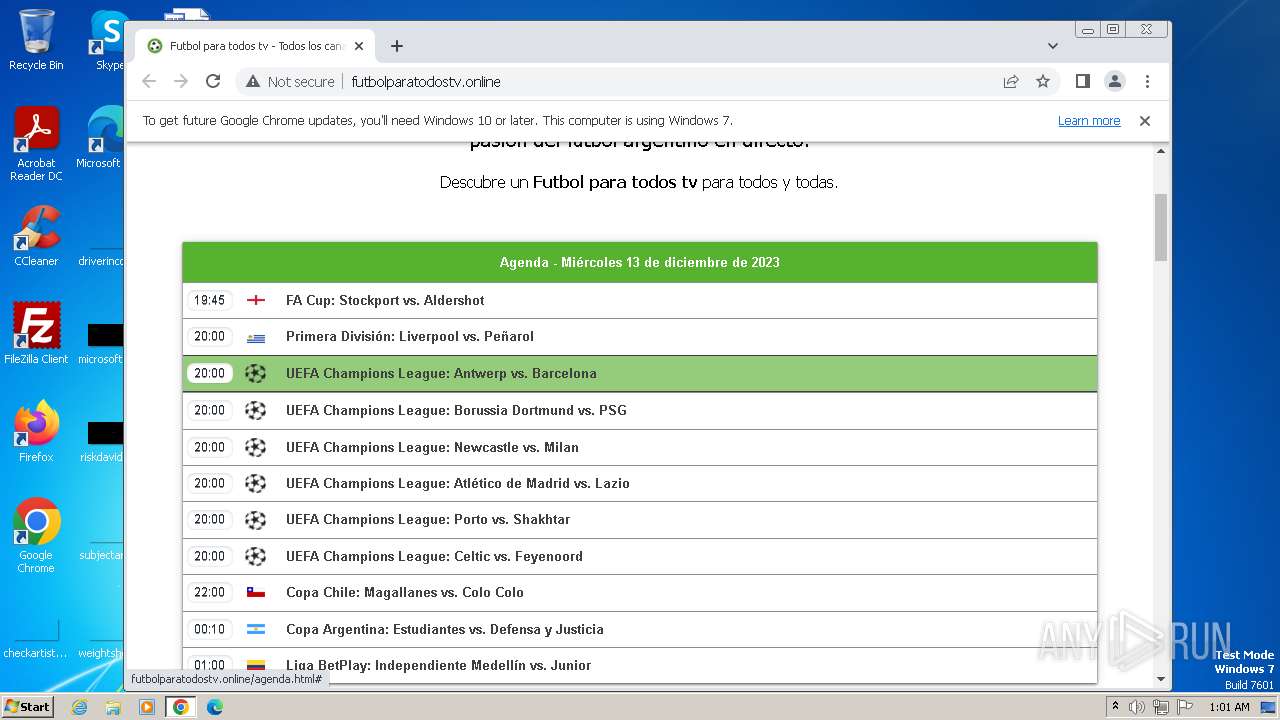Open Atlético de Madrid vs. Lazio match
Viewport: 1280px width, 720px height.
pyautogui.click(x=640, y=483)
